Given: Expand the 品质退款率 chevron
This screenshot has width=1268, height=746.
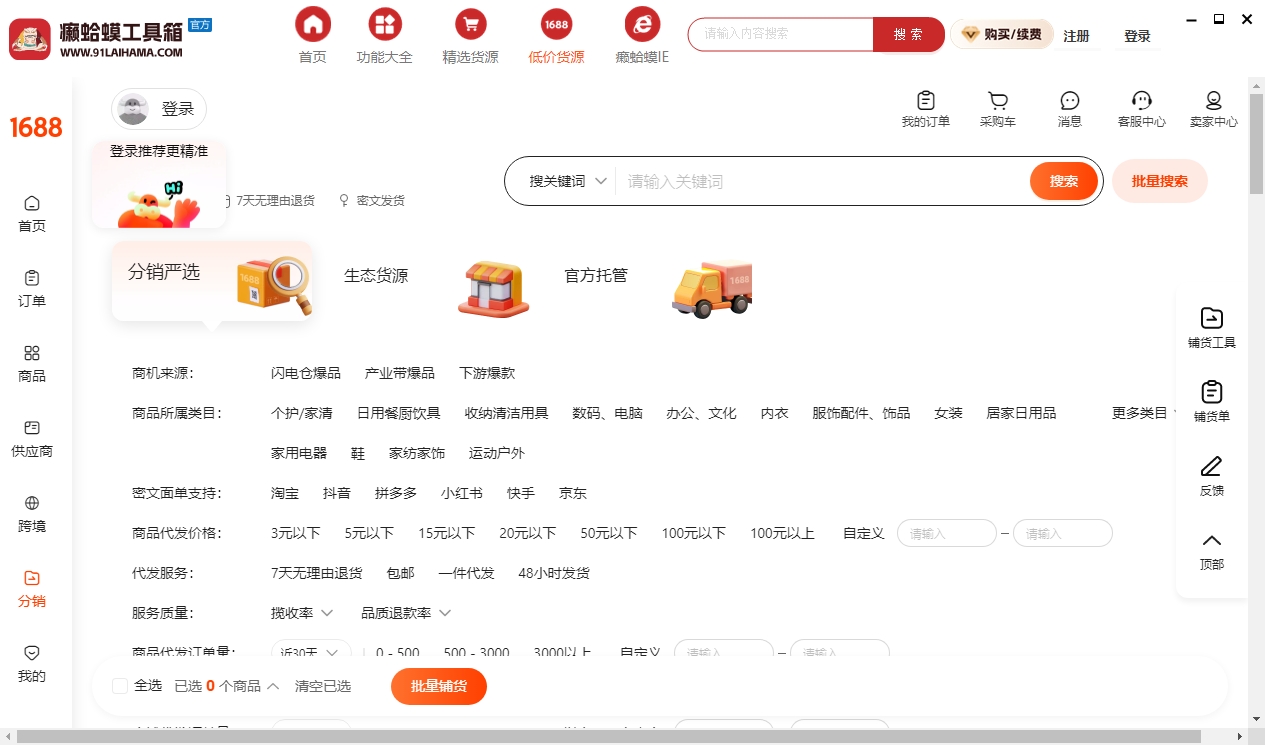Looking at the screenshot, I should point(445,613).
